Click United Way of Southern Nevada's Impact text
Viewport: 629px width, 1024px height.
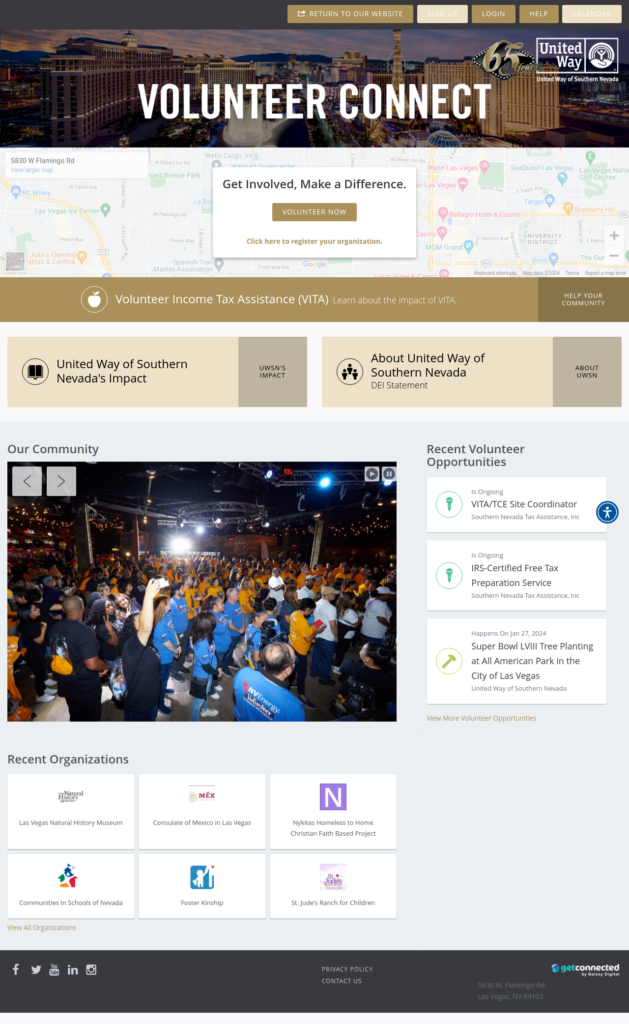(x=121, y=371)
